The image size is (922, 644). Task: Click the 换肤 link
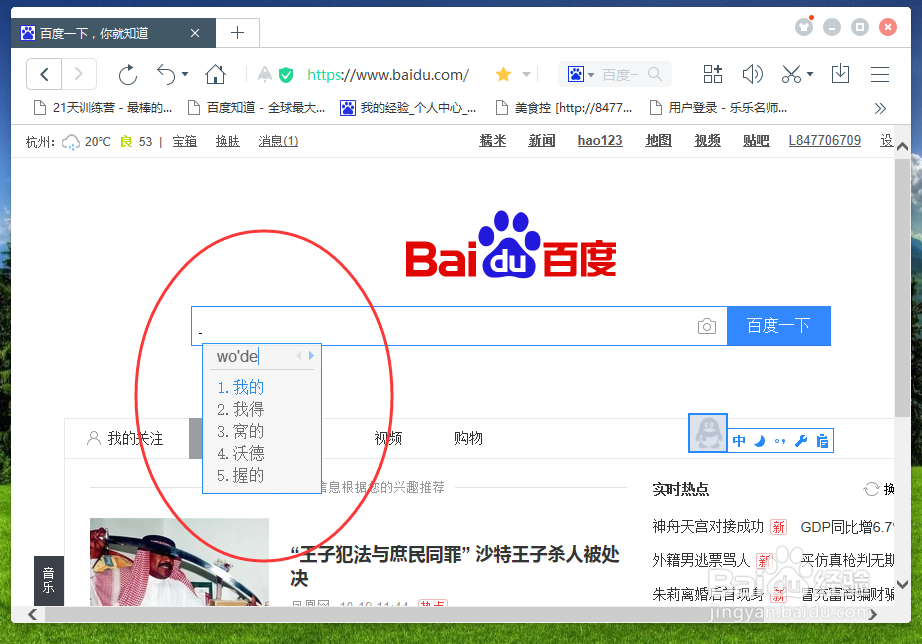point(228,141)
